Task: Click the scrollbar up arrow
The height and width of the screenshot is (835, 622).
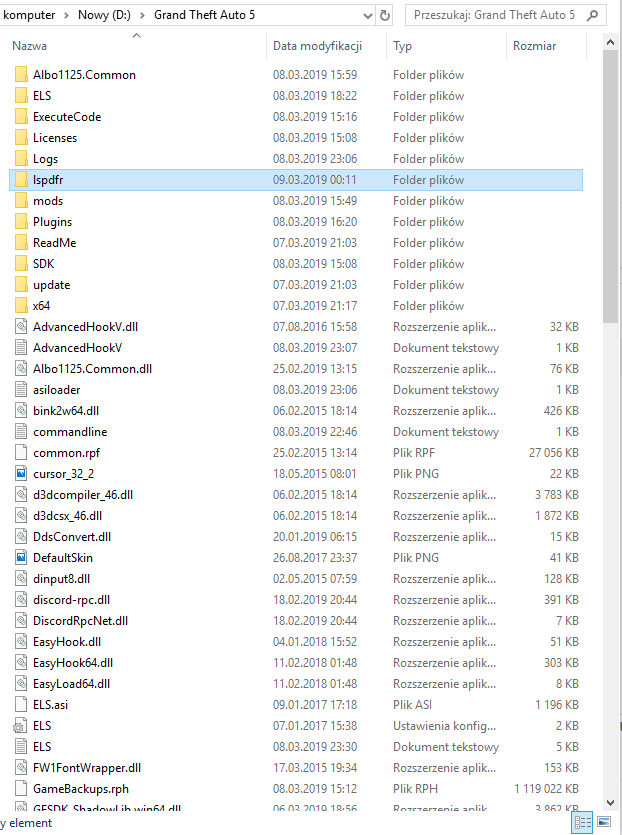Action: click(610, 42)
